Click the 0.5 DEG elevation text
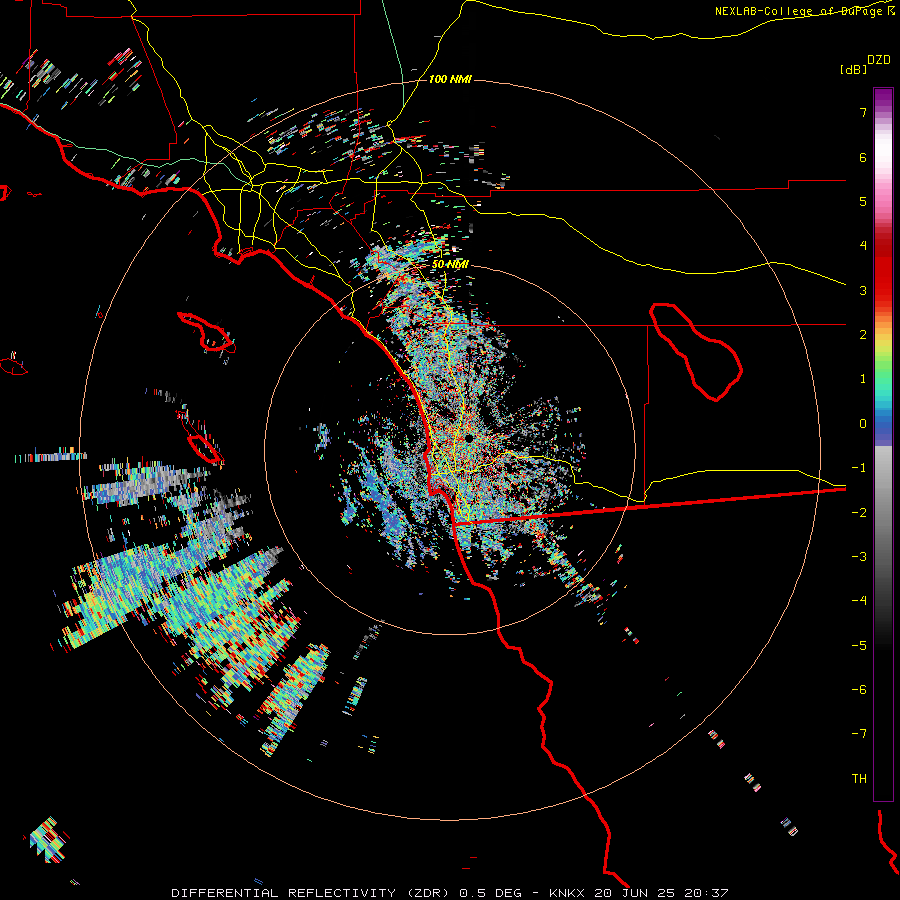900x900 pixels. tap(491, 893)
